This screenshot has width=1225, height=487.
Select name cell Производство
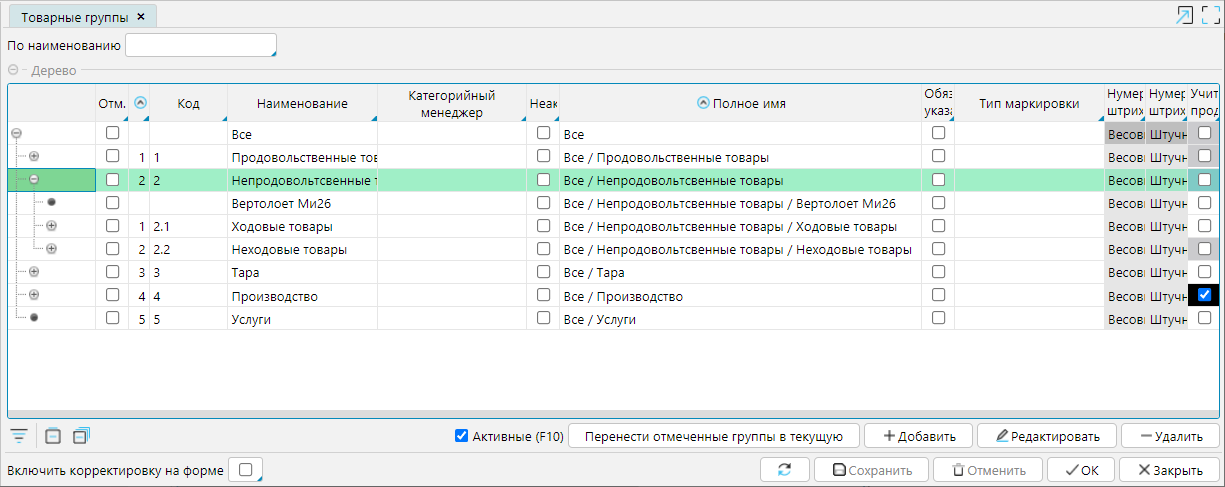(x=302, y=295)
